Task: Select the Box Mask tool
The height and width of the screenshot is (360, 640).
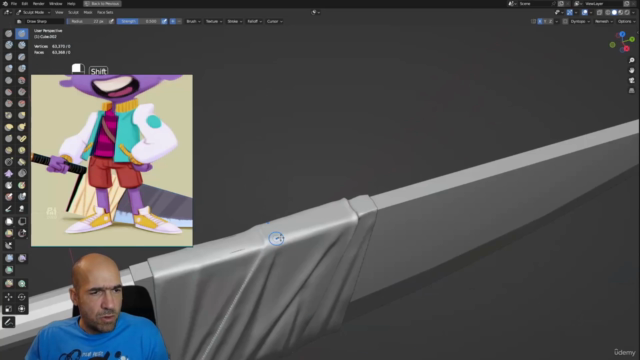Action: point(9,221)
